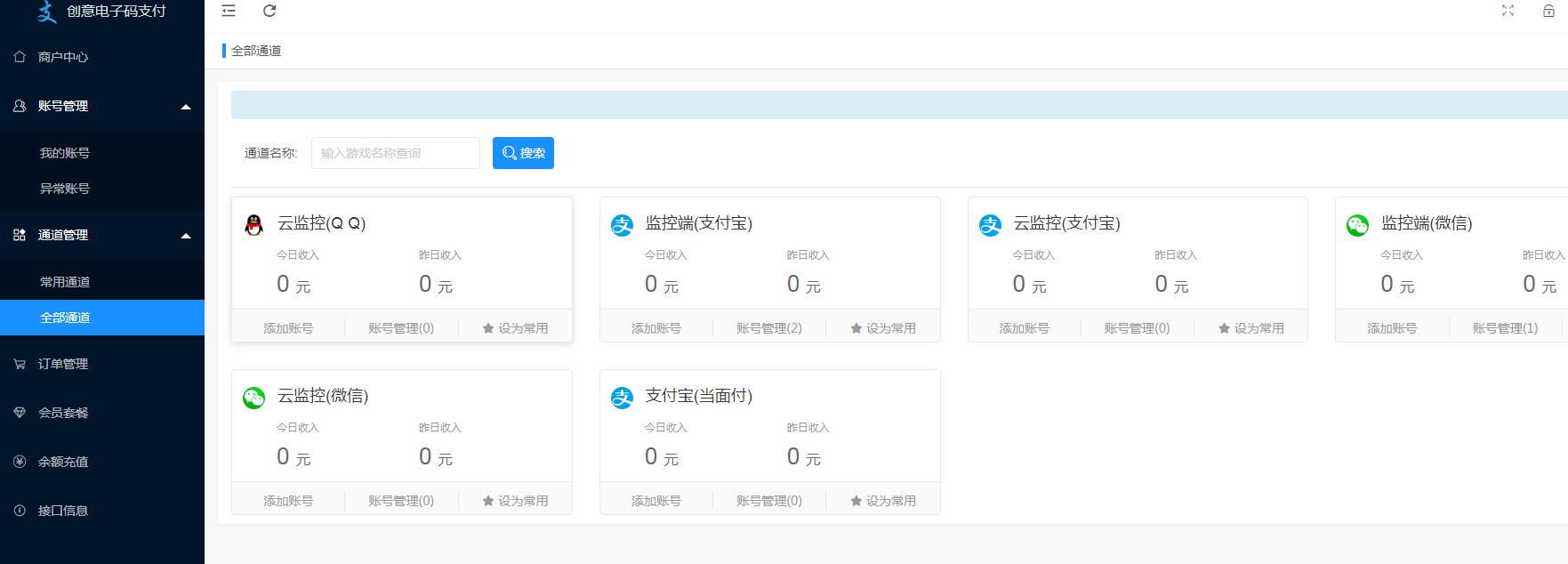Click 账号管理(0) on 云监控(Q Q) card
Viewport: 1568px width, 564px height.
401,328
